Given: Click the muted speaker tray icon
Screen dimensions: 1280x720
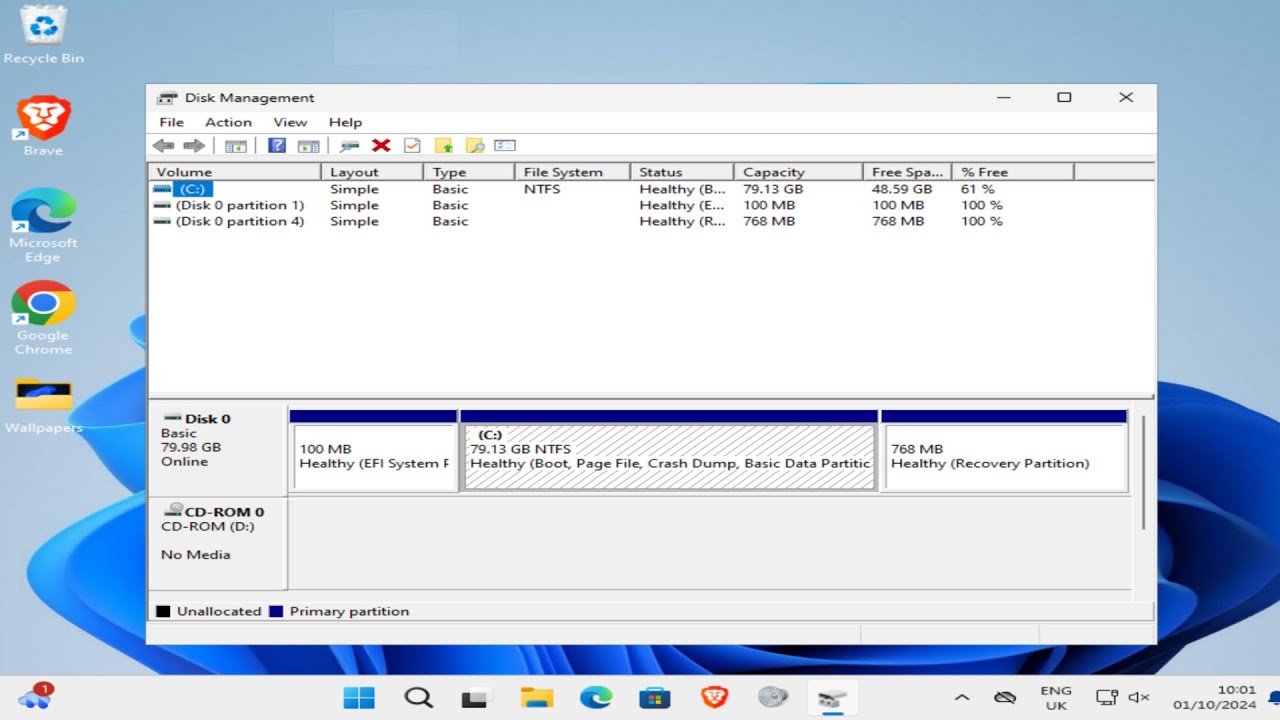Looking at the screenshot, I should [1138, 698].
